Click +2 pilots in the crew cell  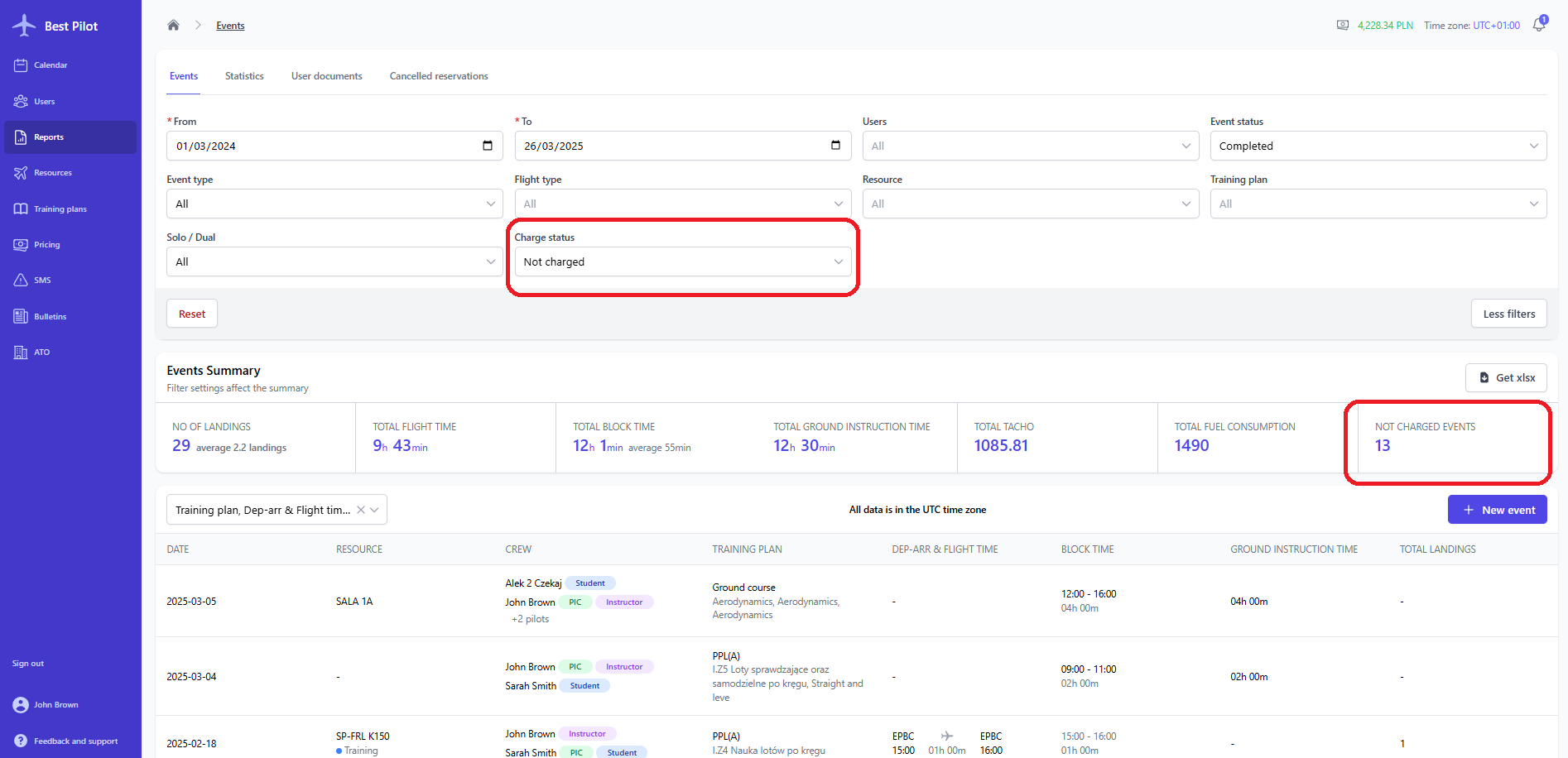click(530, 619)
